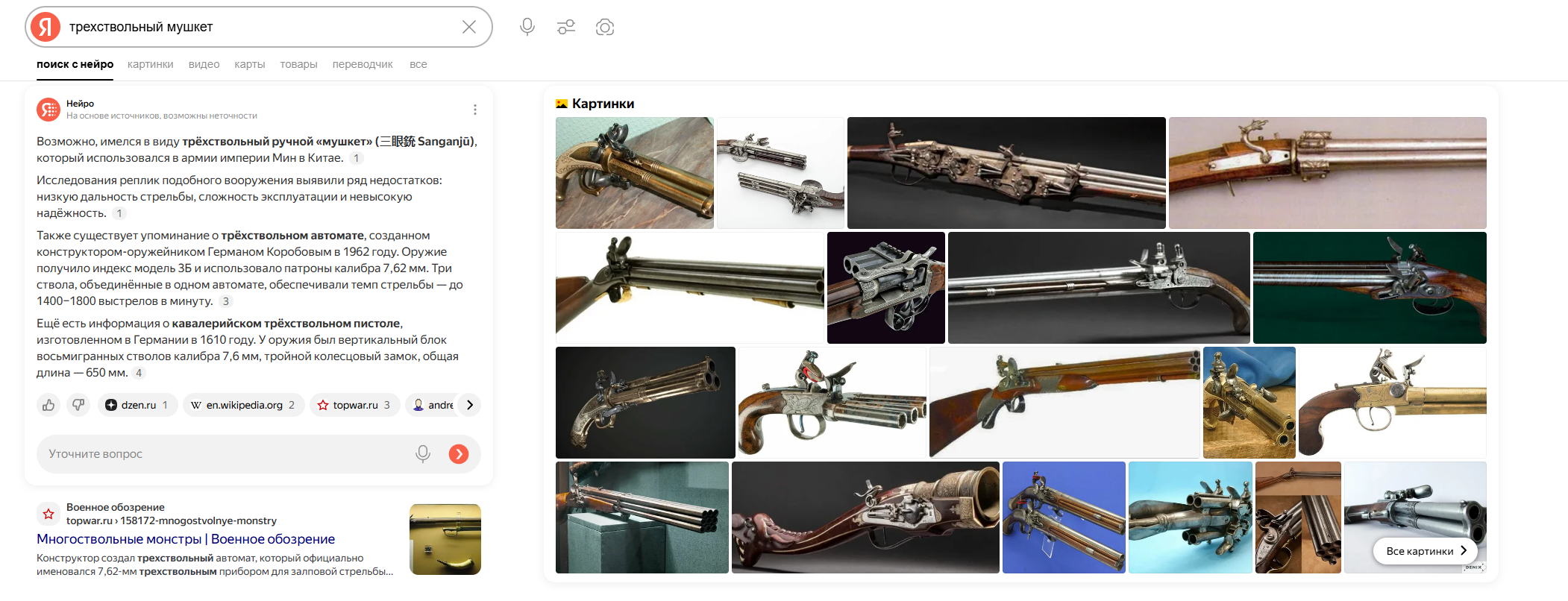
Task: Switch to the видео tab
Action: pyautogui.click(x=204, y=64)
